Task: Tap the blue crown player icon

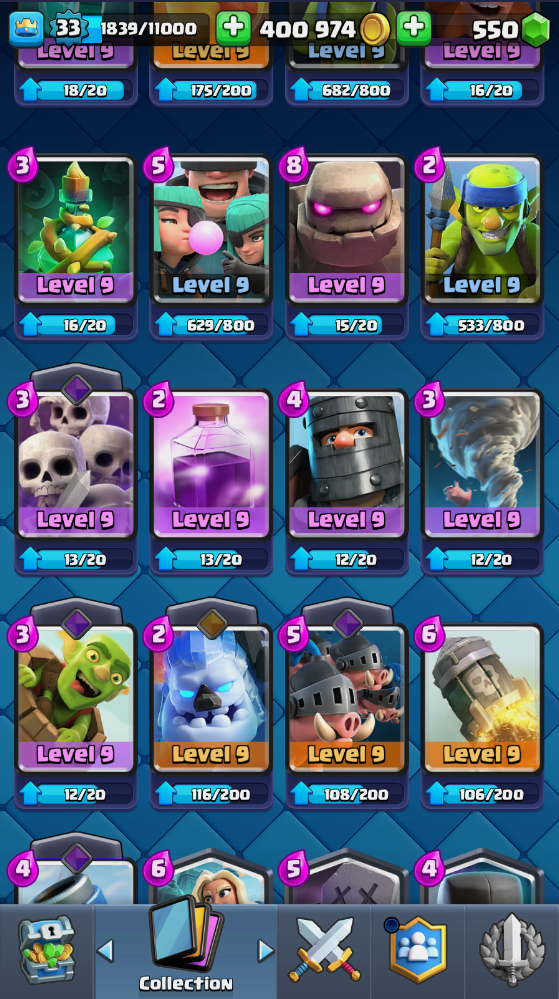Action: pos(26,29)
